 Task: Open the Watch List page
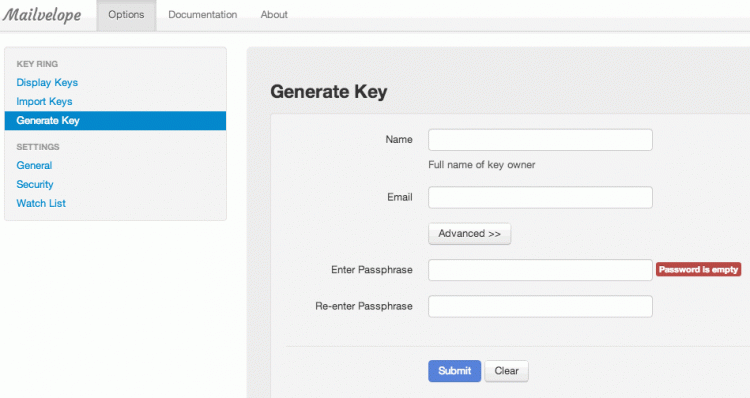(x=41, y=203)
